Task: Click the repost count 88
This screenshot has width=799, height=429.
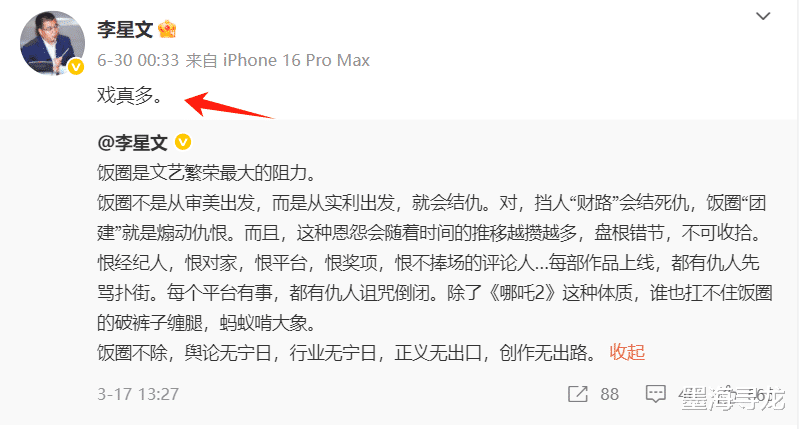Action: tap(609, 394)
